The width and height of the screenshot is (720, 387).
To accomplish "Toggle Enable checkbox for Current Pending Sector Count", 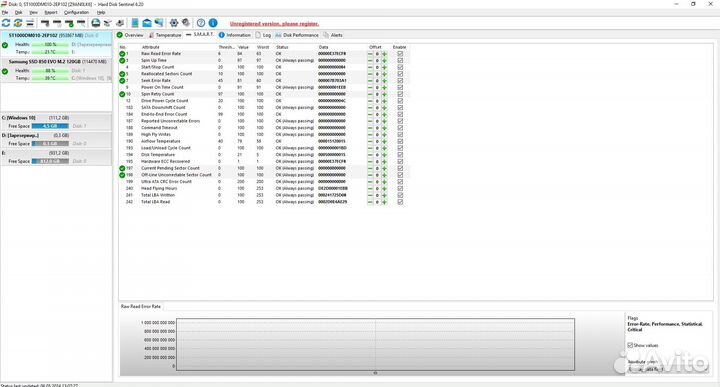I will click(400, 168).
